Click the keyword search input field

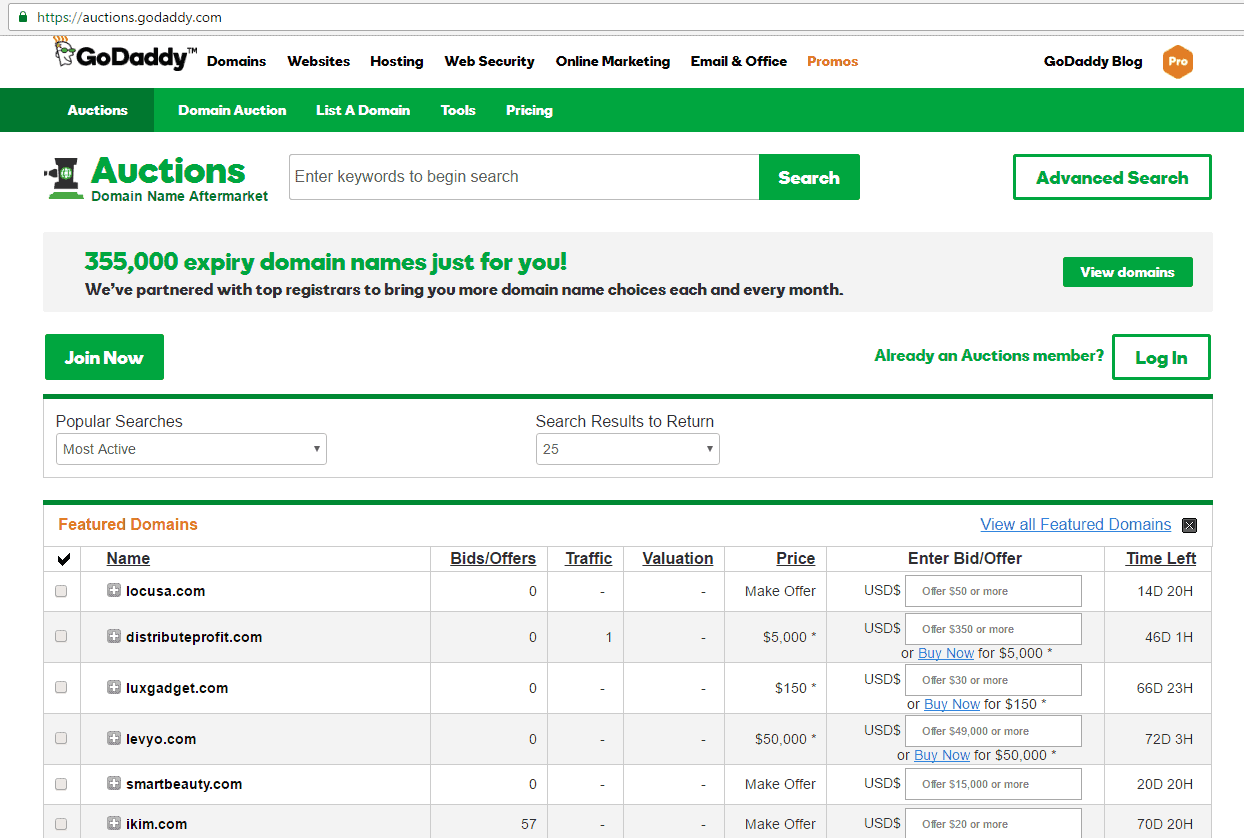point(524,177)
